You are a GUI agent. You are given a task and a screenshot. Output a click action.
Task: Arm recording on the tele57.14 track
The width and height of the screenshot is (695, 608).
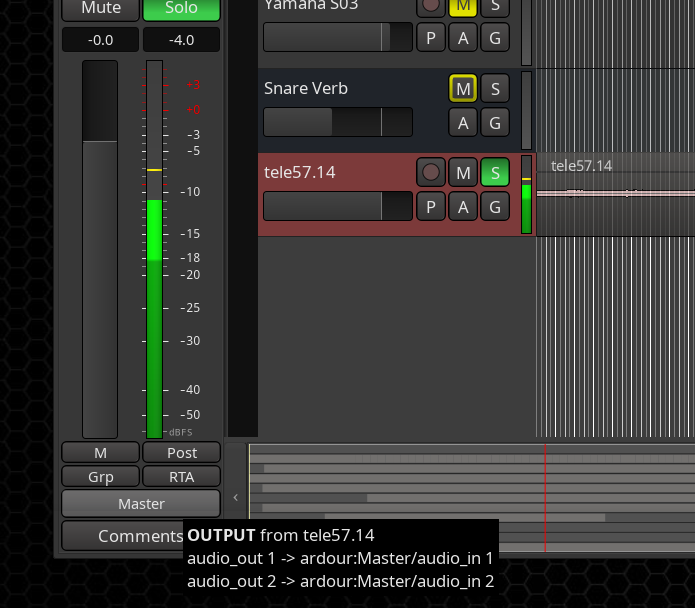[431, 172]
